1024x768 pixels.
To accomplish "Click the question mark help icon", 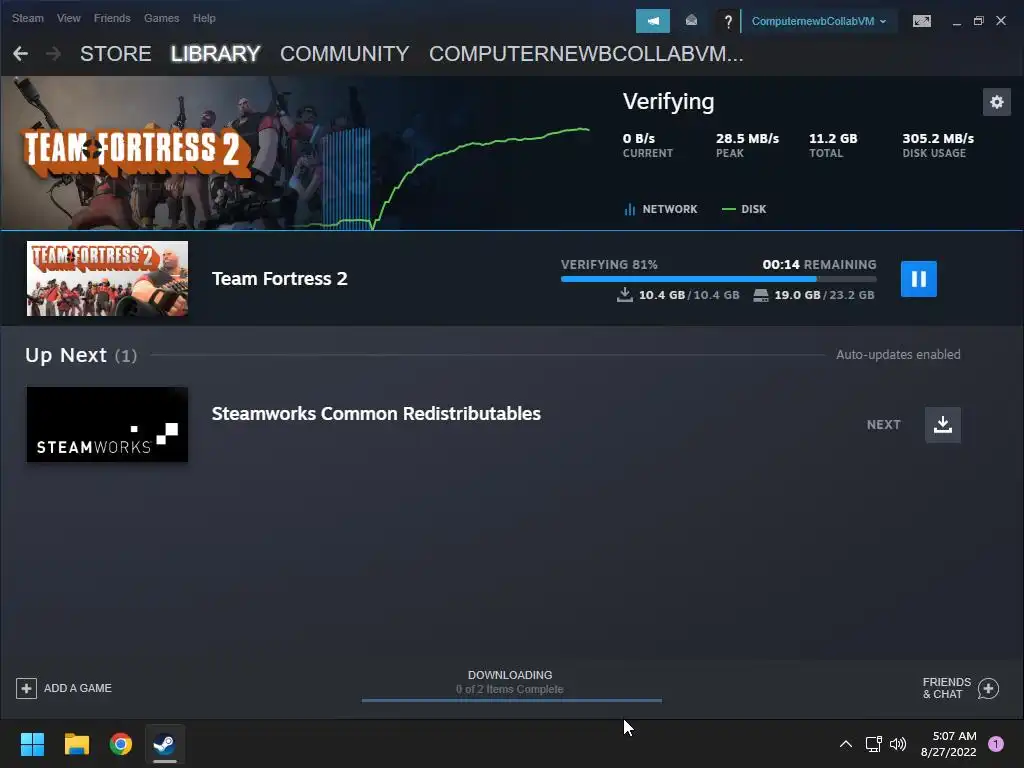I will tap(728, 22).
